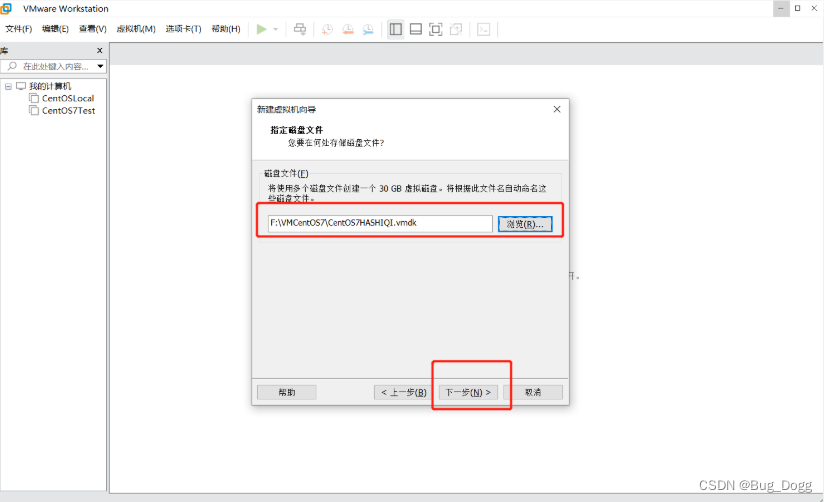Select the CentOS7Test virtual machine
The height and width of the screenshot is (502, 827).
coord(69,111)
